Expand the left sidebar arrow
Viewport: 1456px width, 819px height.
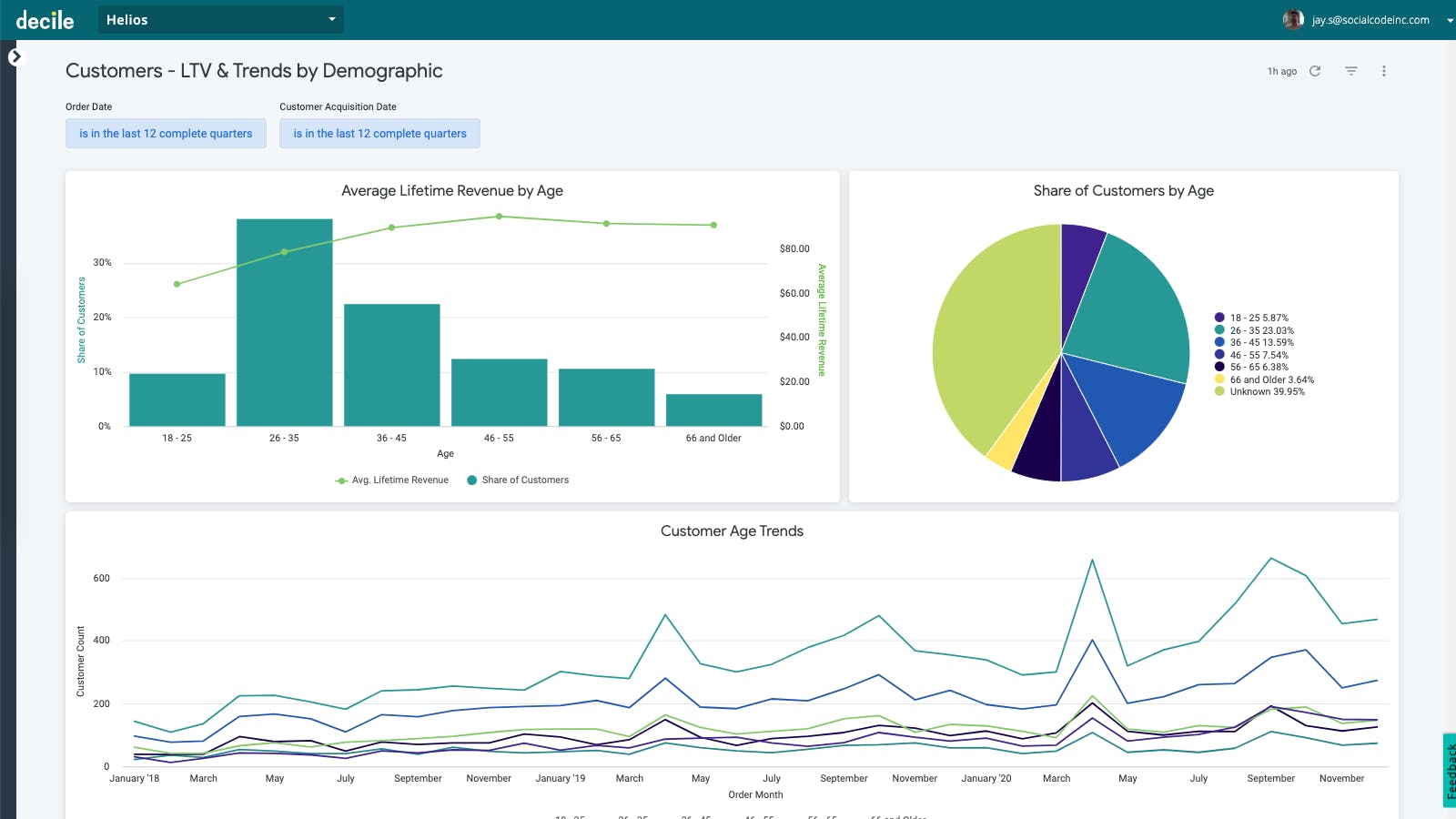15,57
